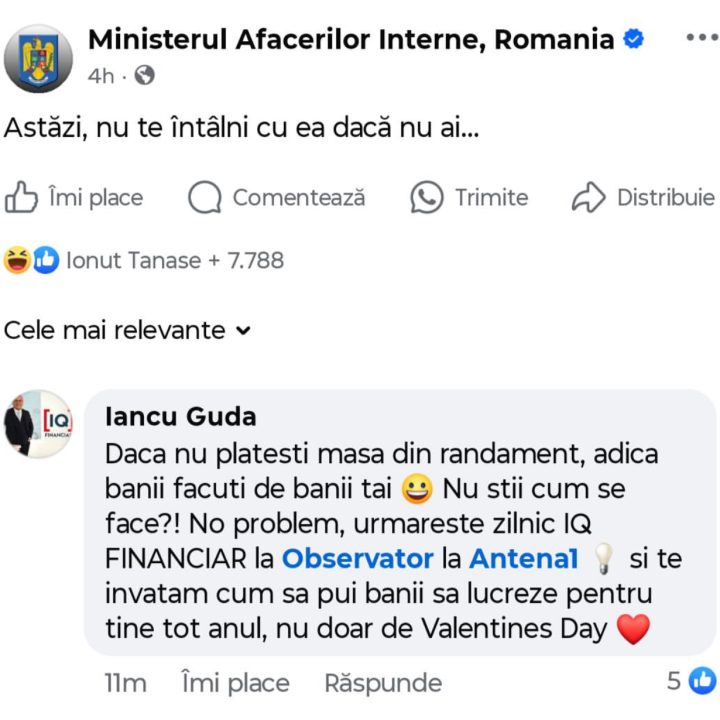This screenshot has height=720, width=720.
Task: Click Iancu Guda's profile avatar
Action: point(38,424)
